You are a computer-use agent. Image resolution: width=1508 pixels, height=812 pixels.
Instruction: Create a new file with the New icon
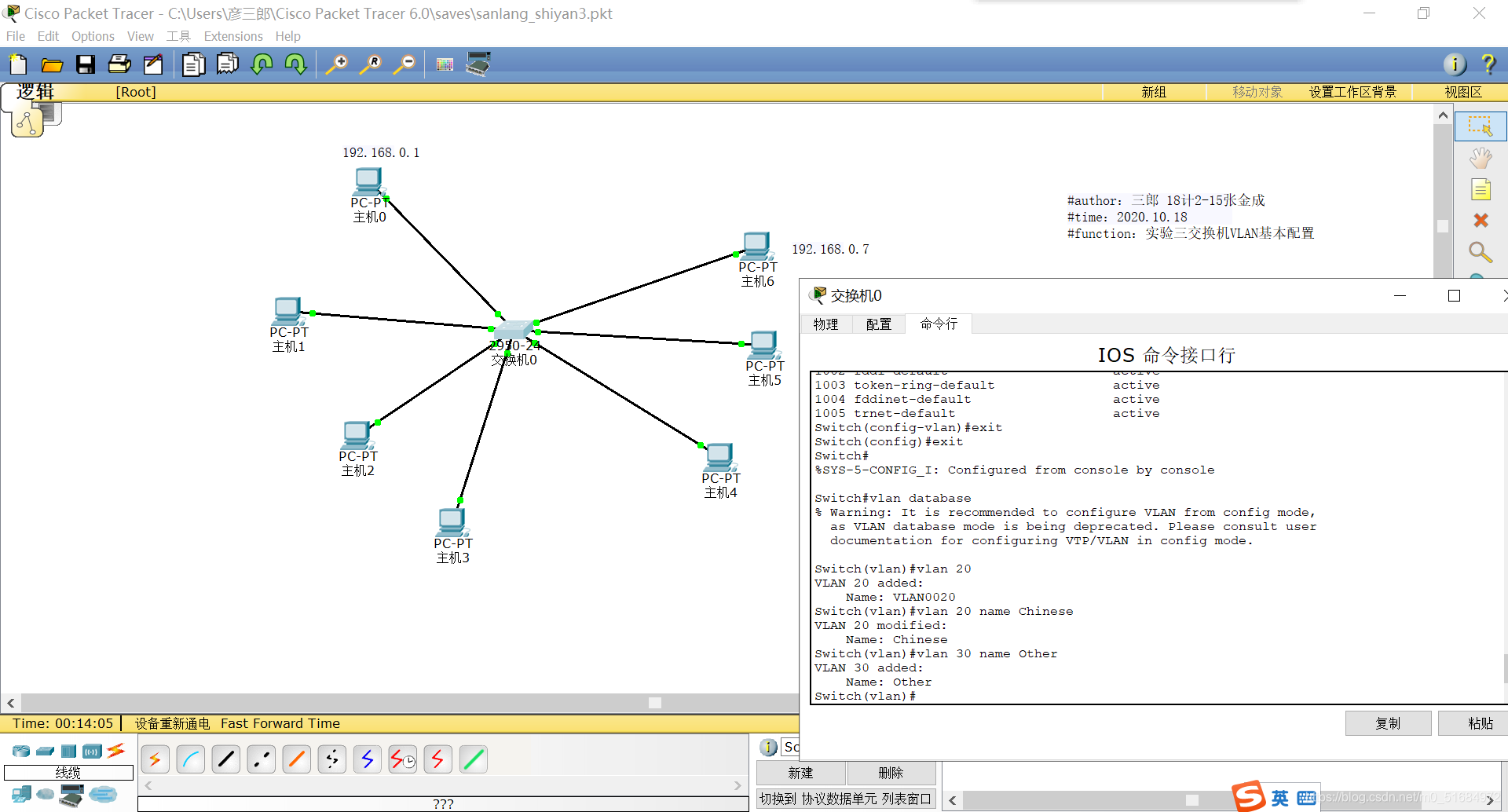coord(17,64)
